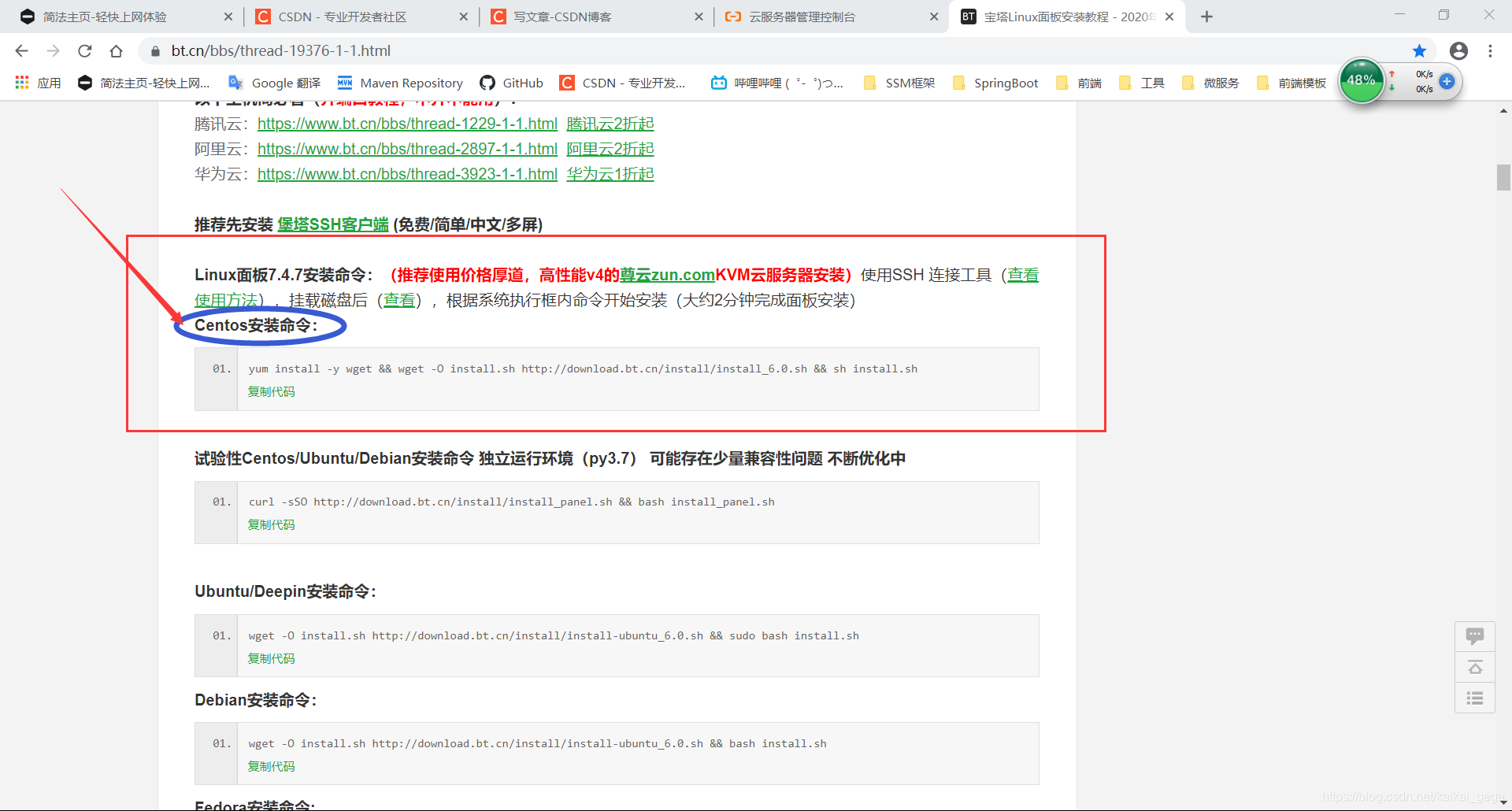
Task: Close the 简法主页 tab
Action: pyautogui.click(x=228, y=17)
